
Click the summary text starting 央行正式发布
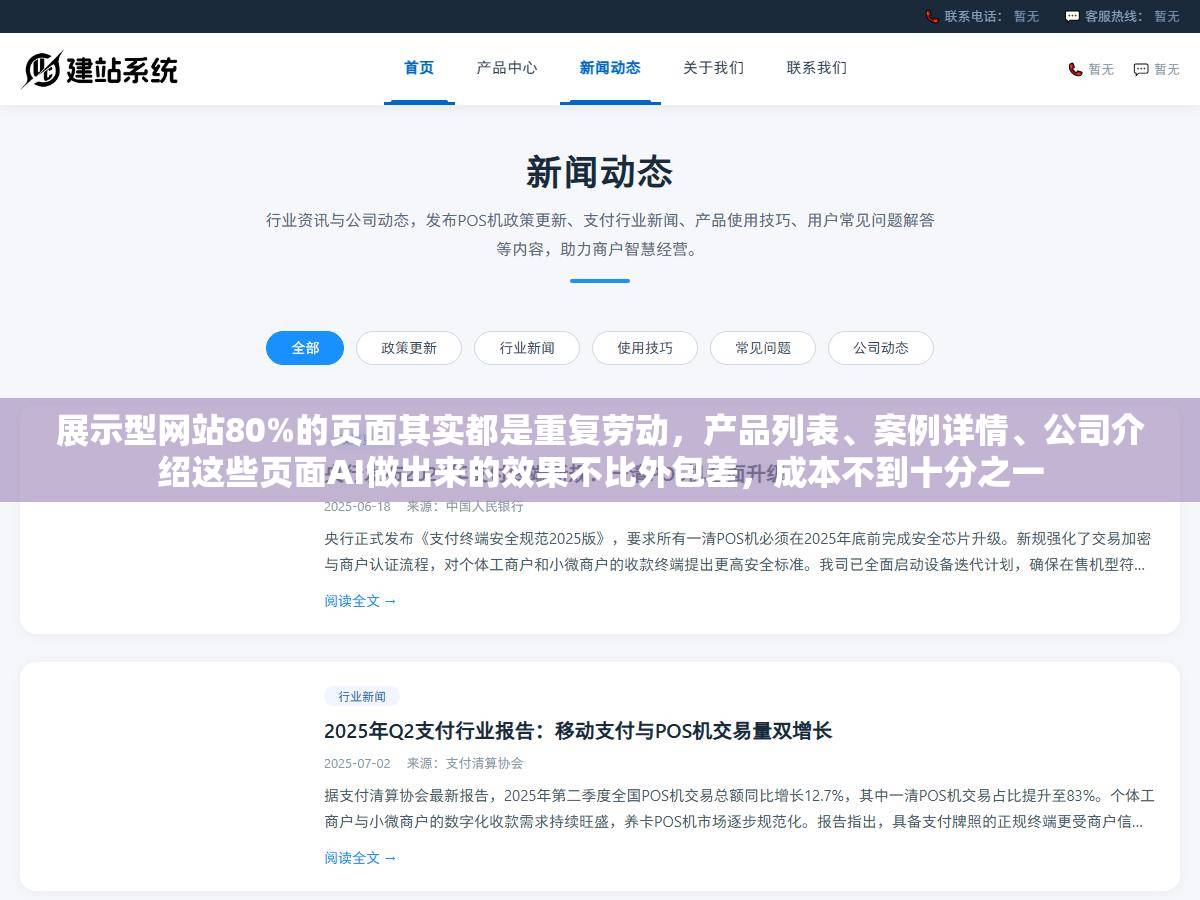coord(738,551)
